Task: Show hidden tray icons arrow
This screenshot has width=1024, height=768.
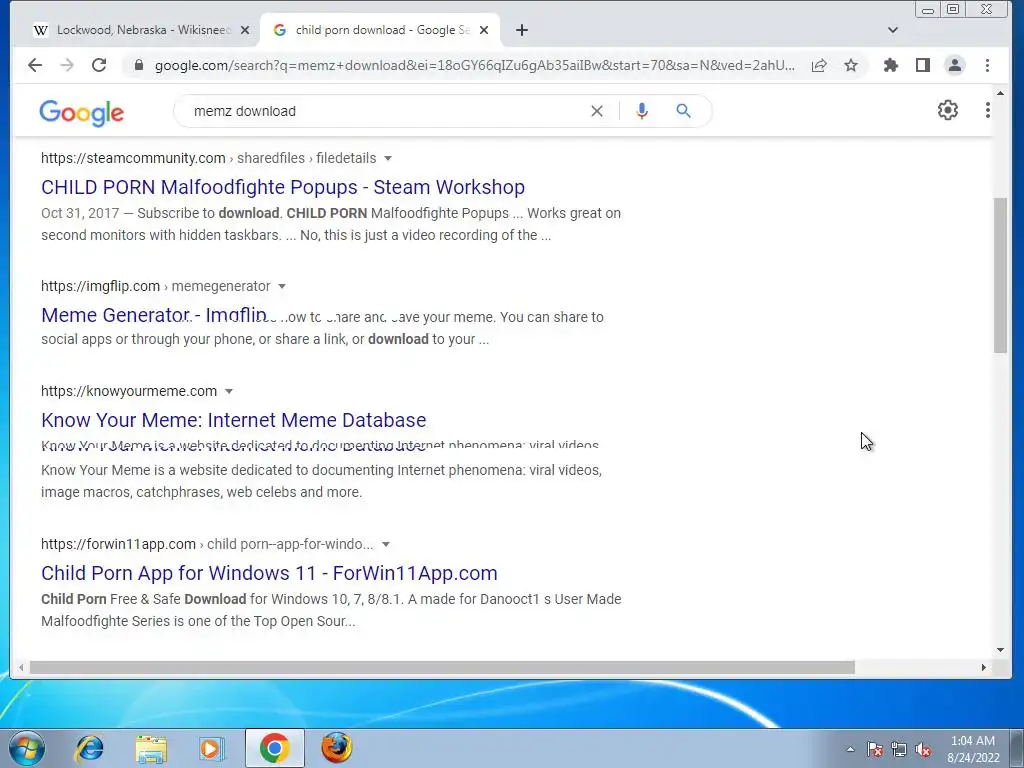Action: coord(850,749)
